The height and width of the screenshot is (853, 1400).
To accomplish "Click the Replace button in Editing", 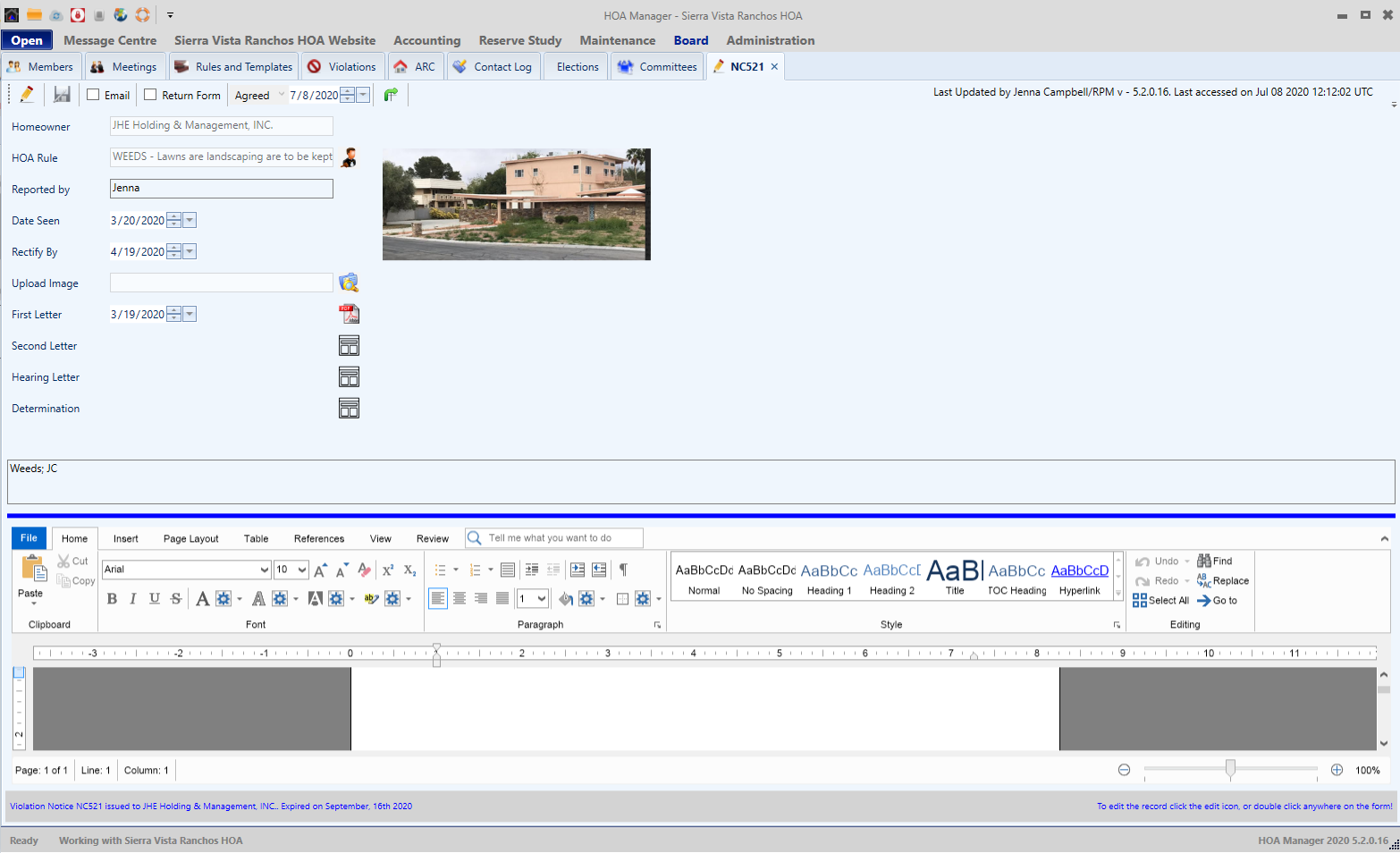I will pos(1223,581).
